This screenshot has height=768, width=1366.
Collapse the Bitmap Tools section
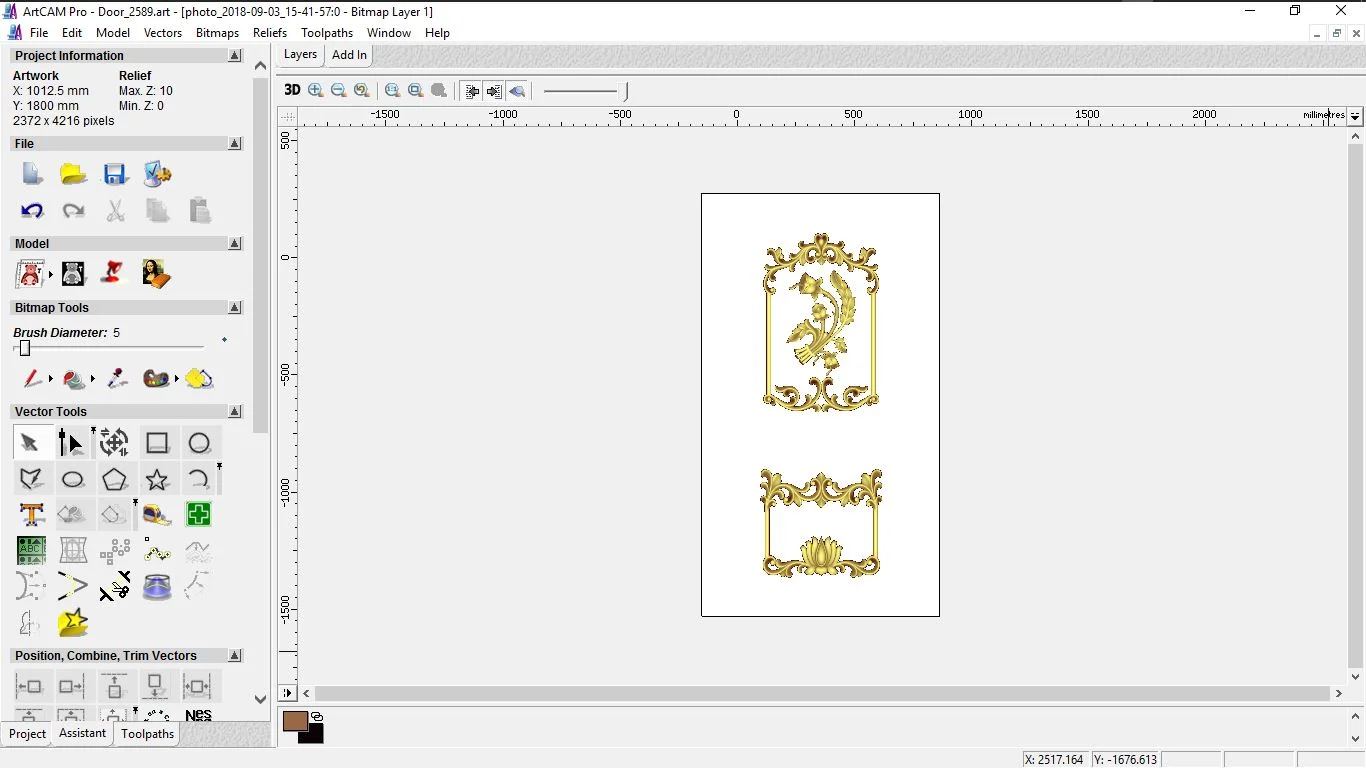[235, 308]
